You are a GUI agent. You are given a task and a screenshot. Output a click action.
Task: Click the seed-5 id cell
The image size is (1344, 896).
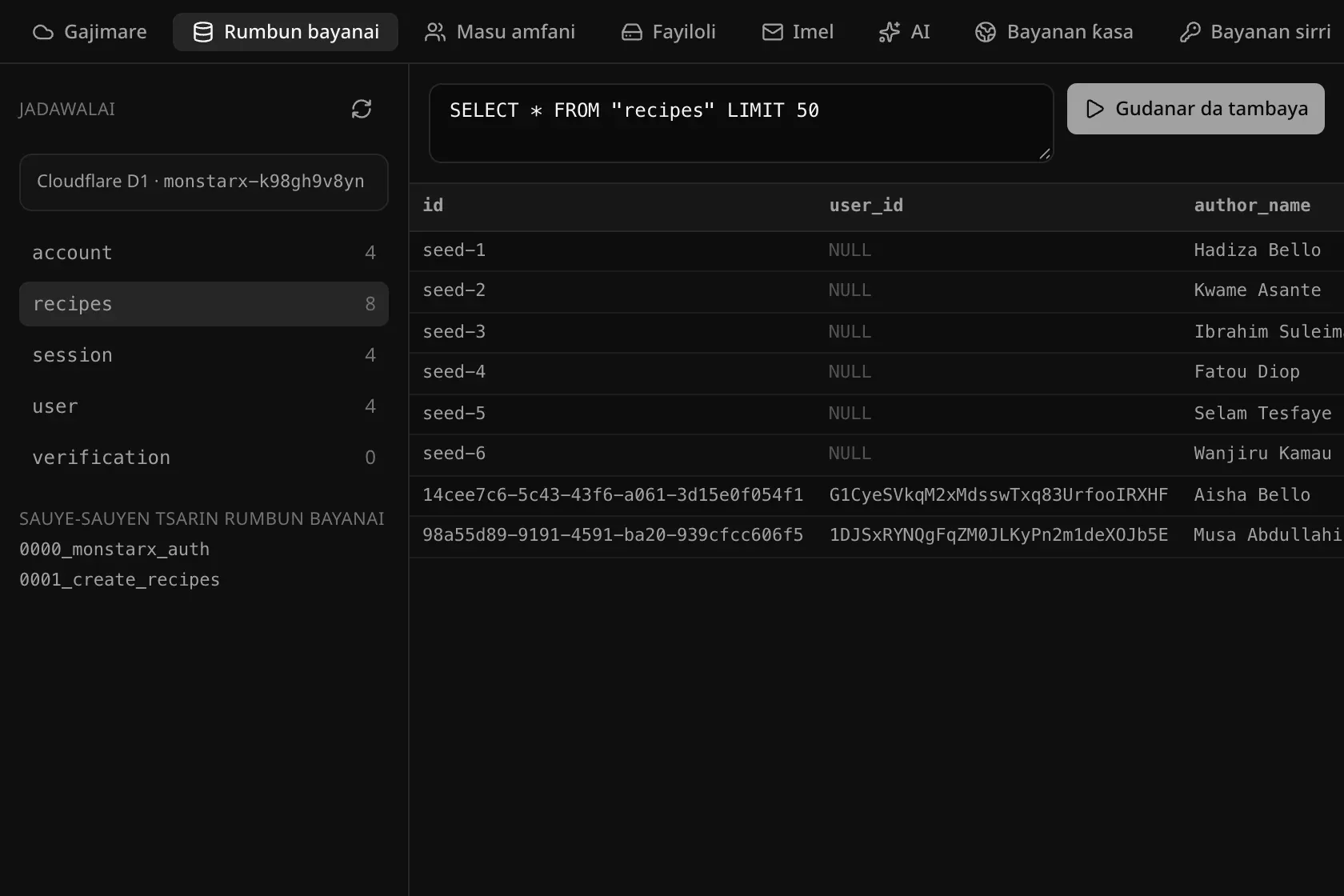click(x=454, y=414)
